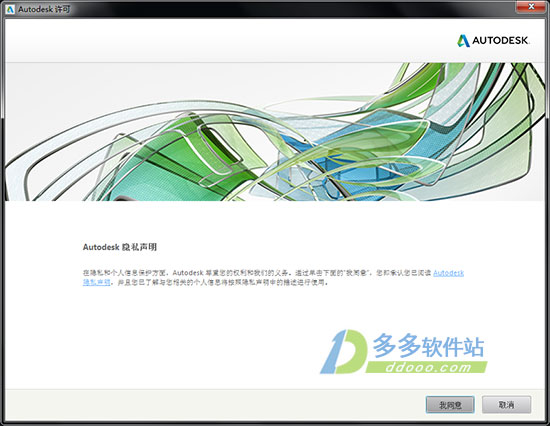Open the Autodesk 隐私声明 privacy statement link
This screenshot has width=550, height=426.
click(449, 273)
